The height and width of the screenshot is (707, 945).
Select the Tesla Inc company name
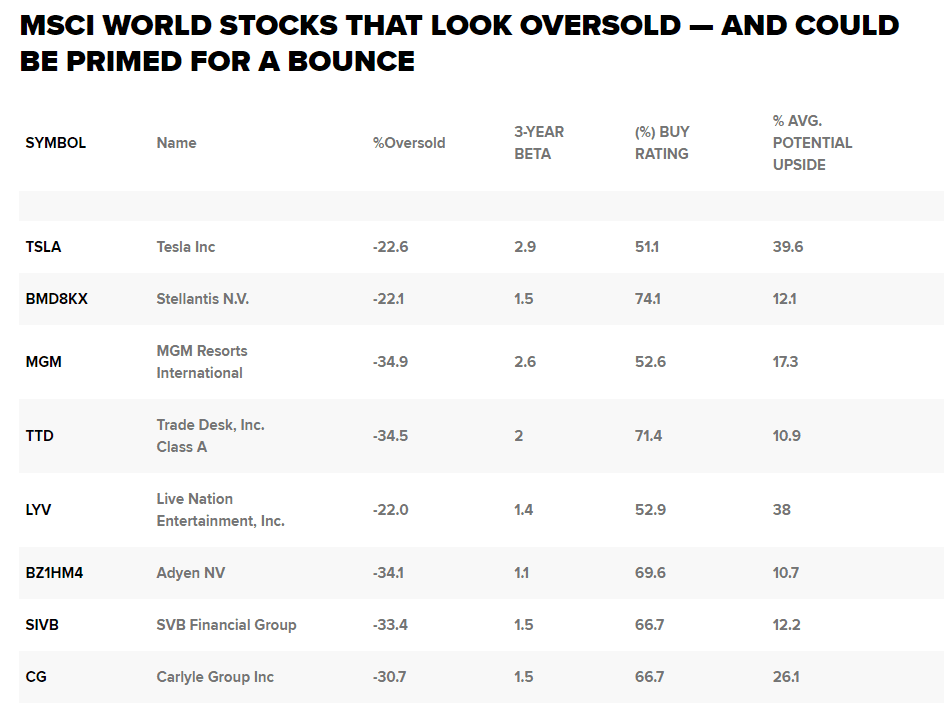pyautogui.click(x=186, y=247)
